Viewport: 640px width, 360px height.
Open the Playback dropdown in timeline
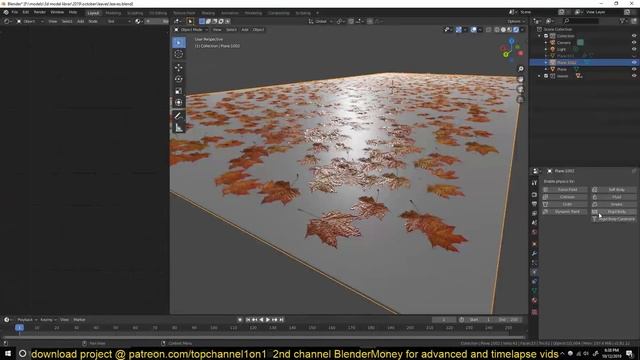(27, 320)
